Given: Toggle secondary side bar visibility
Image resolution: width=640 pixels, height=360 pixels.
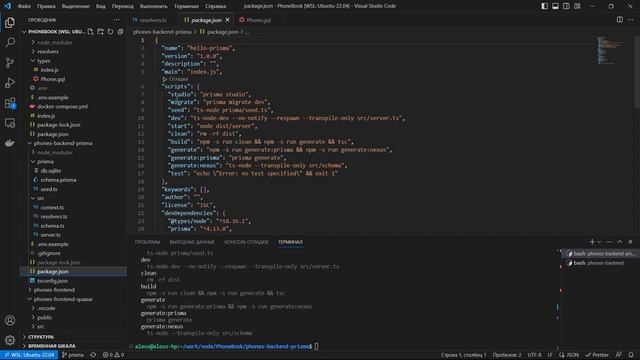Looking at the screenshot, I should click(x=566, y=6).
